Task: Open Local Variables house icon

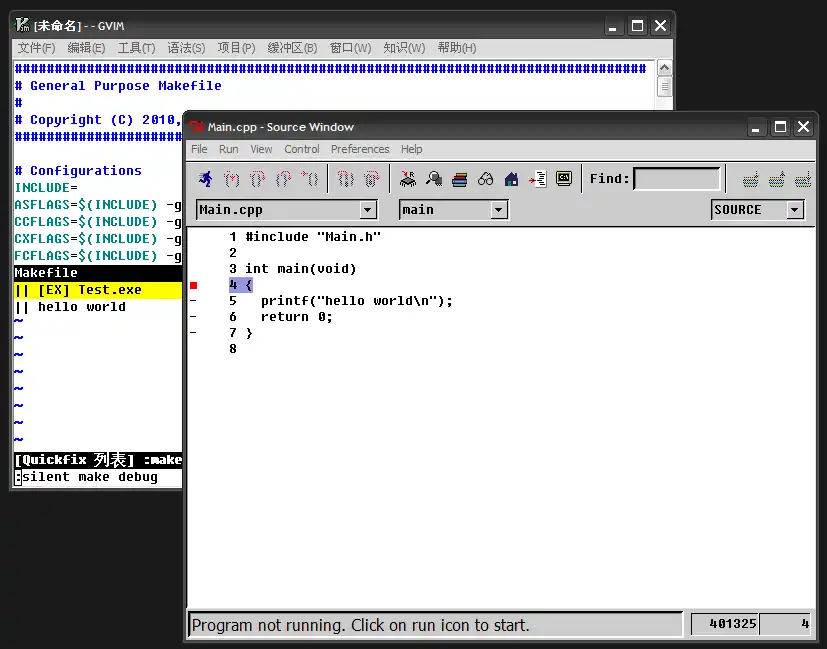Action: point(511,179)
